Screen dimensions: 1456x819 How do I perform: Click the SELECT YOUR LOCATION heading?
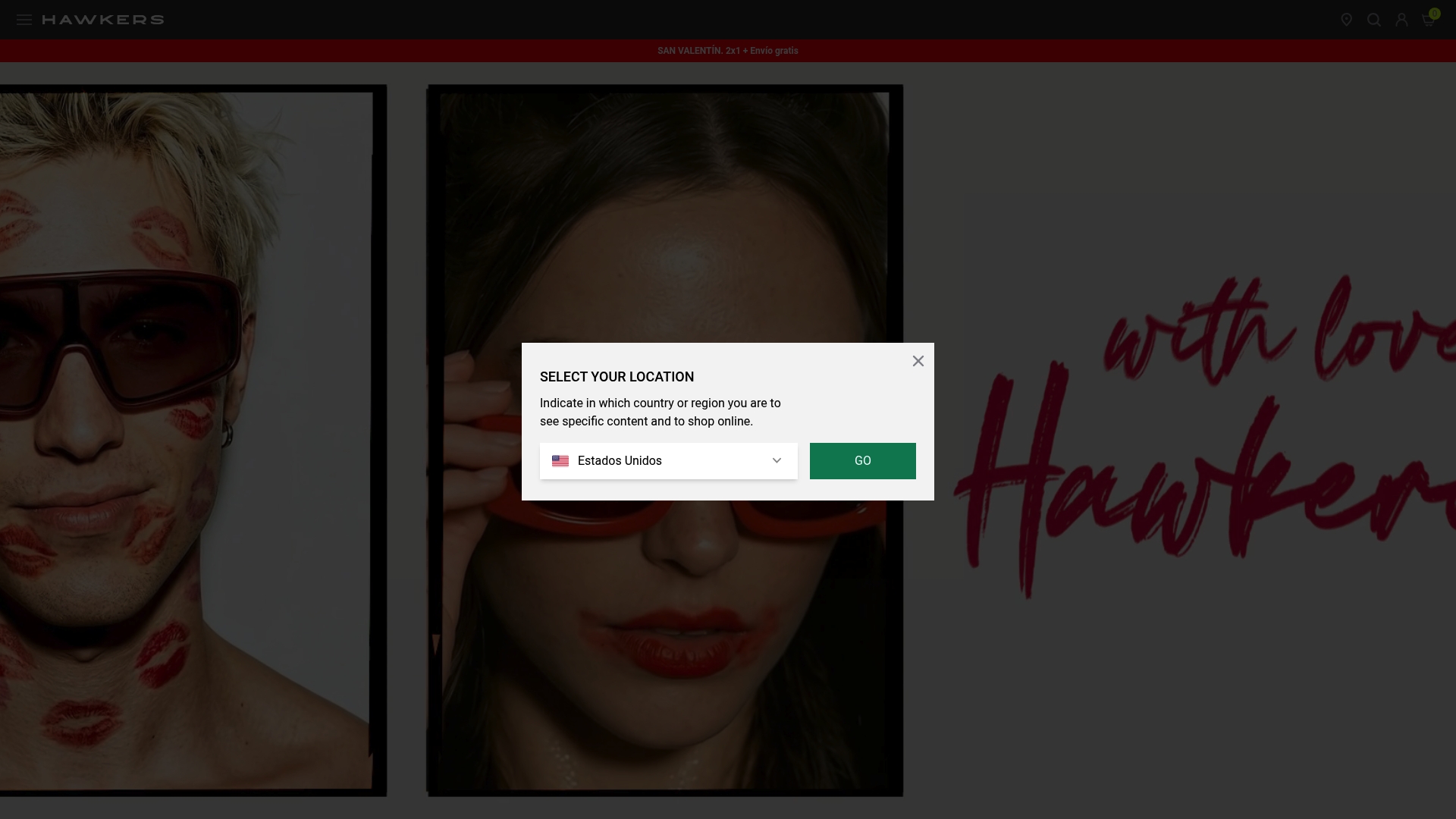click(x=617, y=377)
